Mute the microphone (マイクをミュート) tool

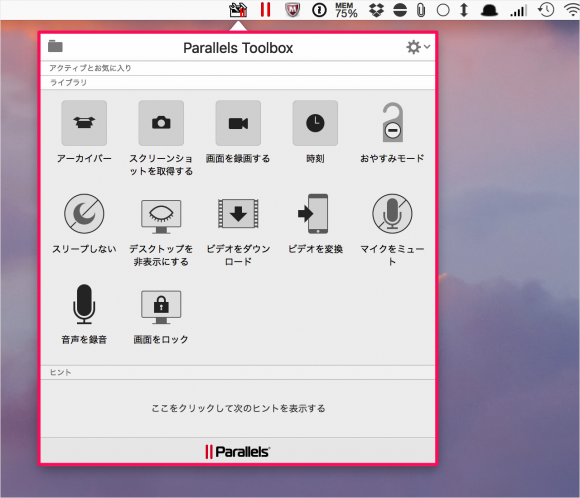point(392,213)
